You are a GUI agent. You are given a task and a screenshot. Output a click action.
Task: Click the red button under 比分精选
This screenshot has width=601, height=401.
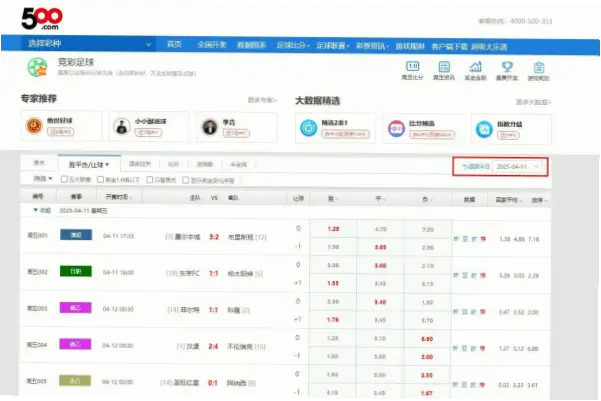pos(432,135)
